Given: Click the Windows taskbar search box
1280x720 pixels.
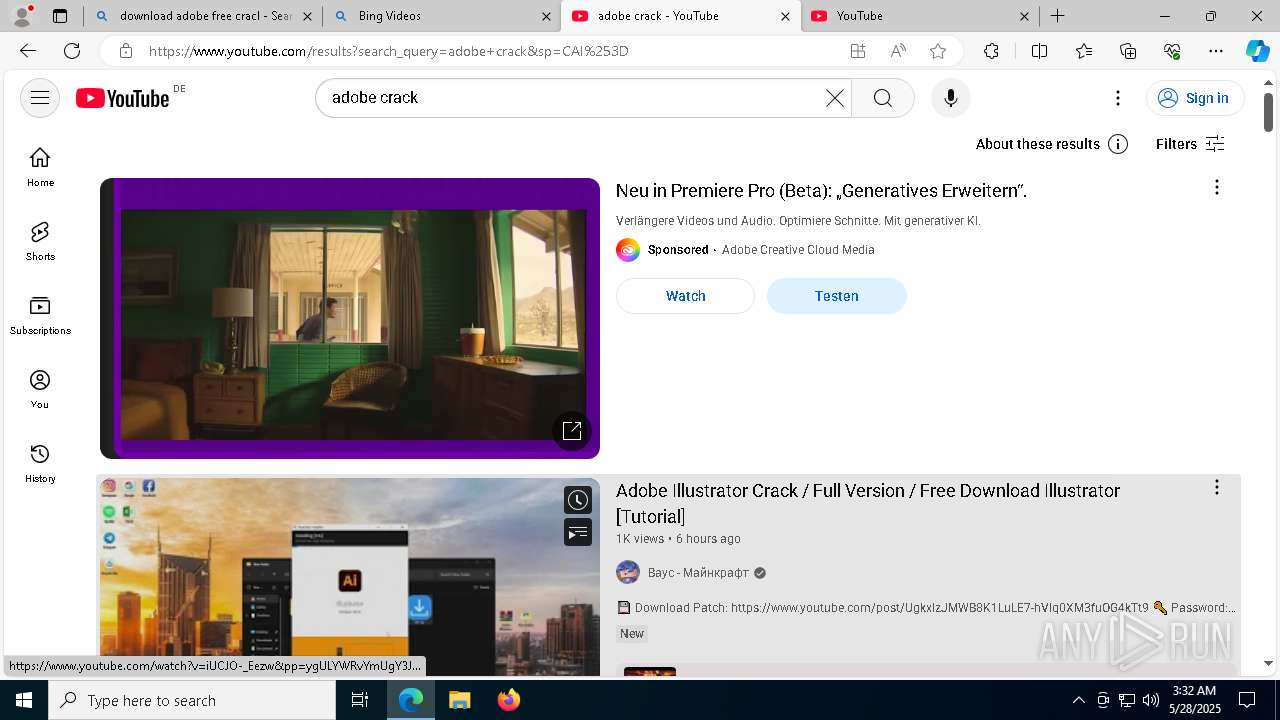Looking at the screenshot, I should [x=192, y=700].
